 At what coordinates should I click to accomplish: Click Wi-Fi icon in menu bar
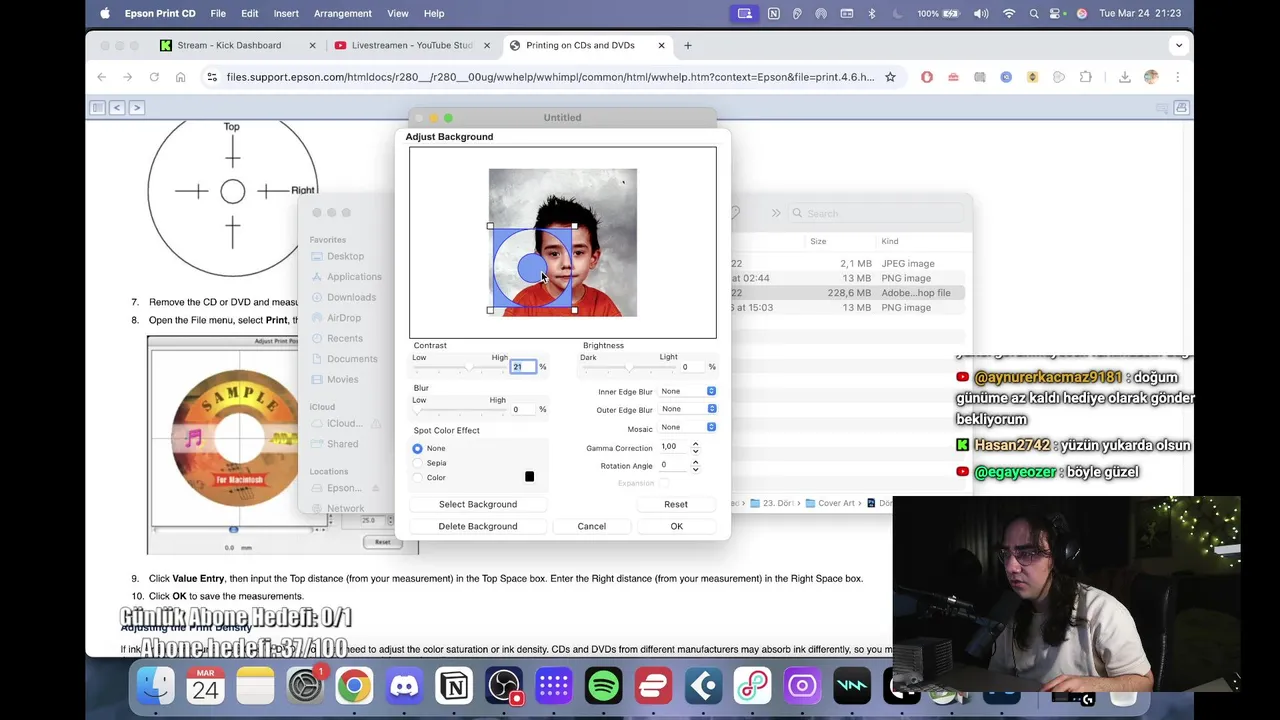[x=1009, y=13]
